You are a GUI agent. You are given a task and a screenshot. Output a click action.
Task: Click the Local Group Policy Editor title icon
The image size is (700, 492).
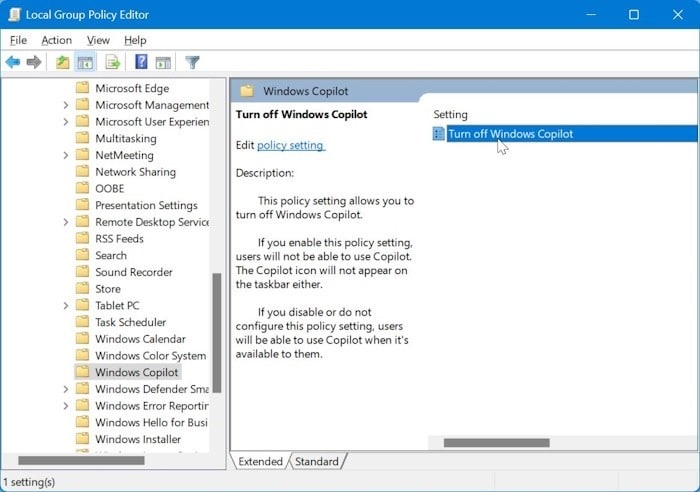(14, 15)
